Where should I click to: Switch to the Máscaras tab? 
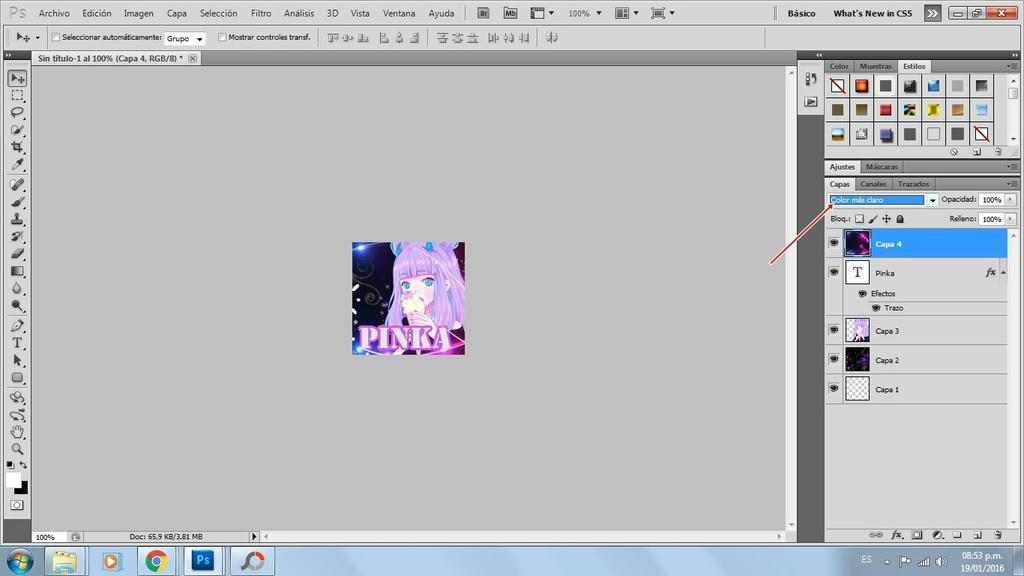(882, 167)
